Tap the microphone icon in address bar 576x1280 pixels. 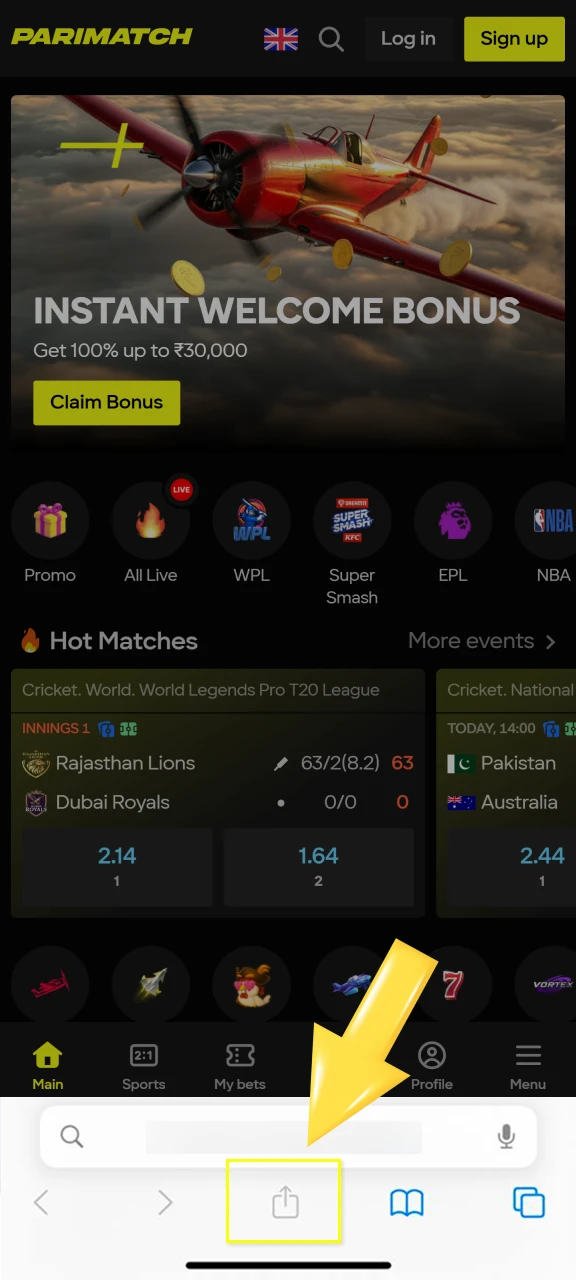coord(506,1136)
